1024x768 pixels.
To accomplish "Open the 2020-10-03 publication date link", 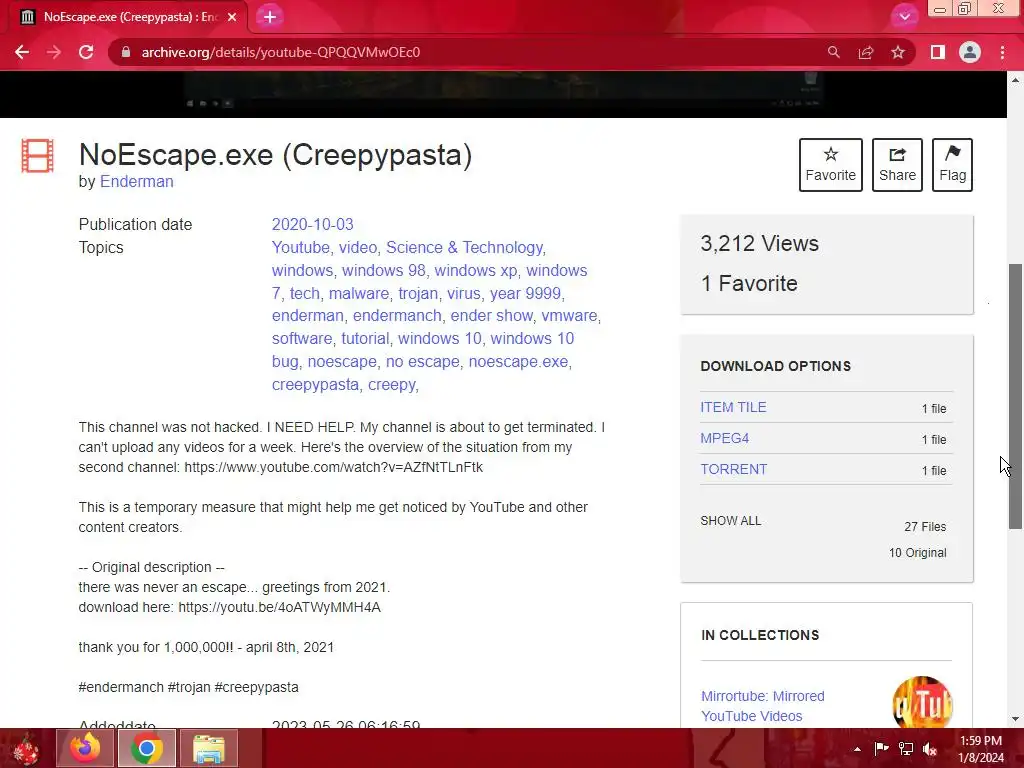I will click(x=312, y=225).
